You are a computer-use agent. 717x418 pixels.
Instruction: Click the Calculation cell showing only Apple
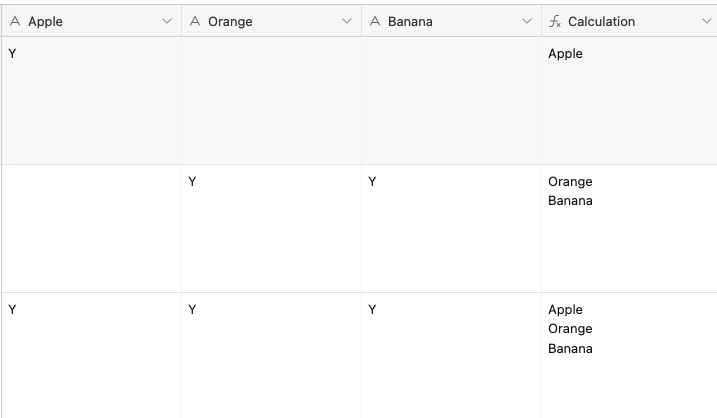(x=629, y=101)
